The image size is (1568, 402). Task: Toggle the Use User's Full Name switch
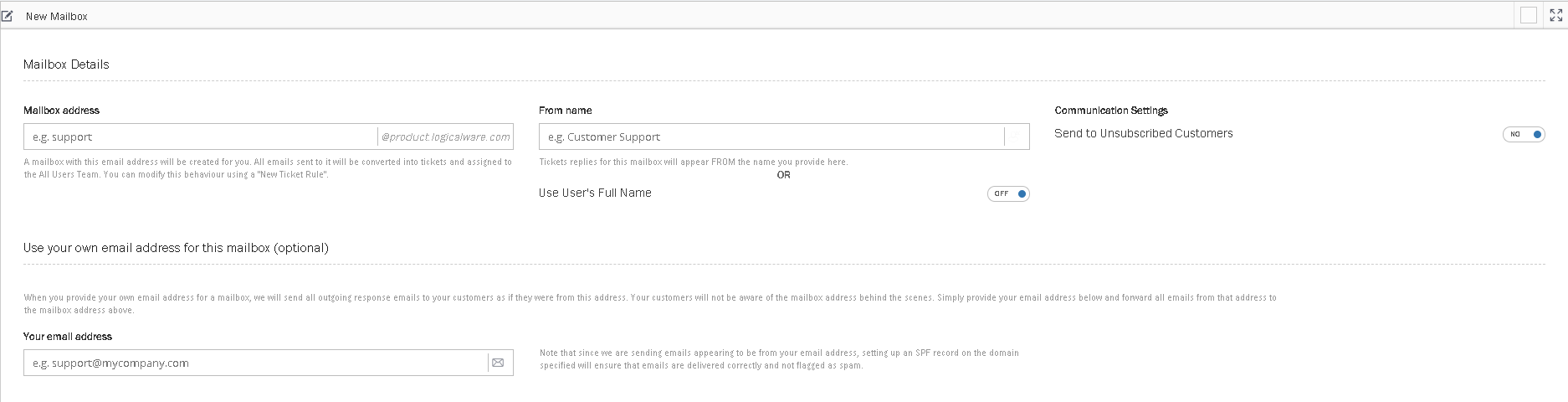(x=1008, y=193)
